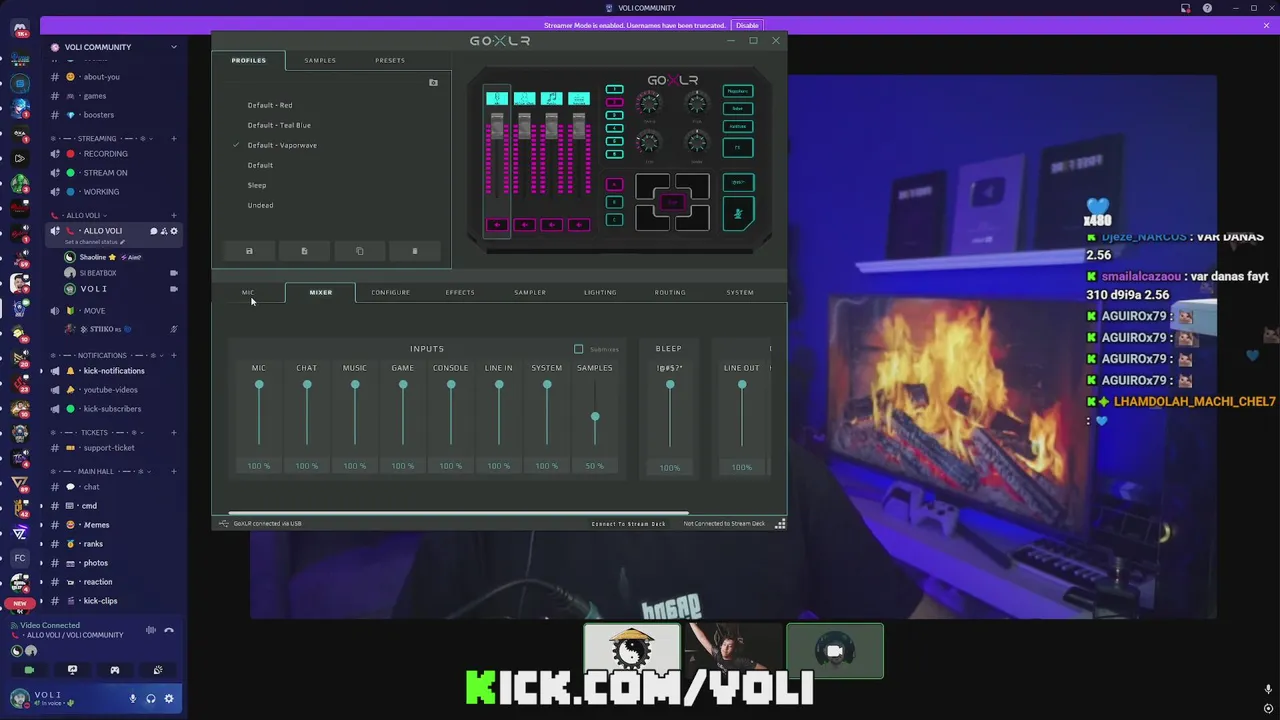Disconnect from the Discord voice call

pos(169,630)
